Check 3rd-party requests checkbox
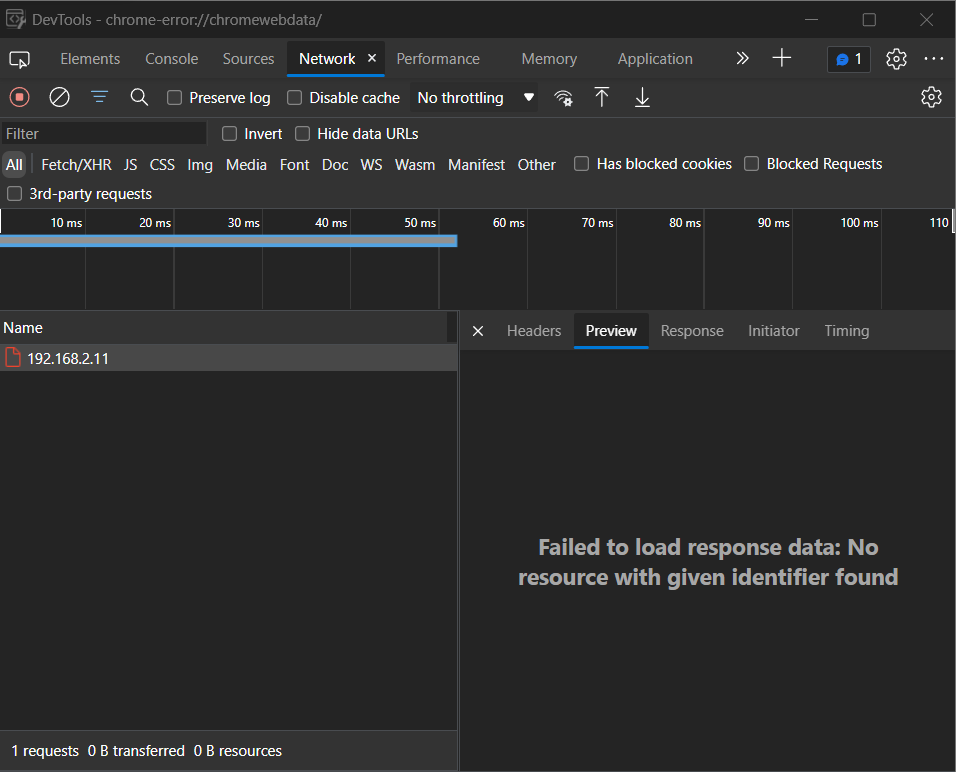 coord(14,194)
